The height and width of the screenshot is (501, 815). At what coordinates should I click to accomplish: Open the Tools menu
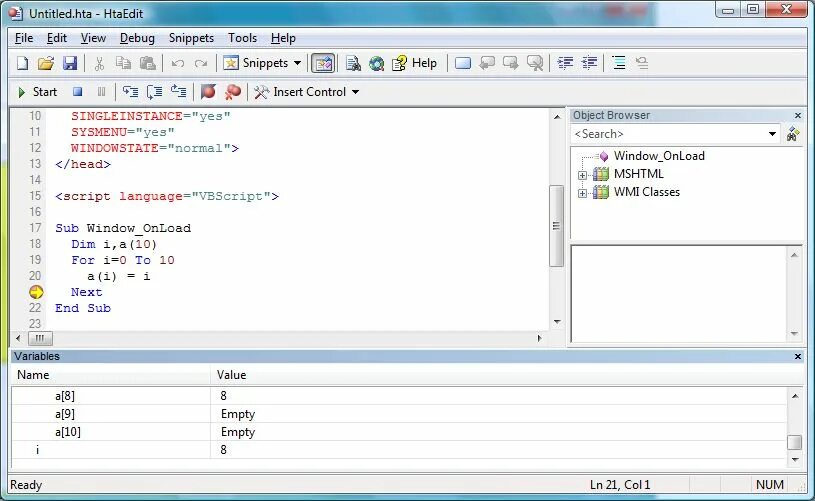pyautogui.click(x=242, y=38)
